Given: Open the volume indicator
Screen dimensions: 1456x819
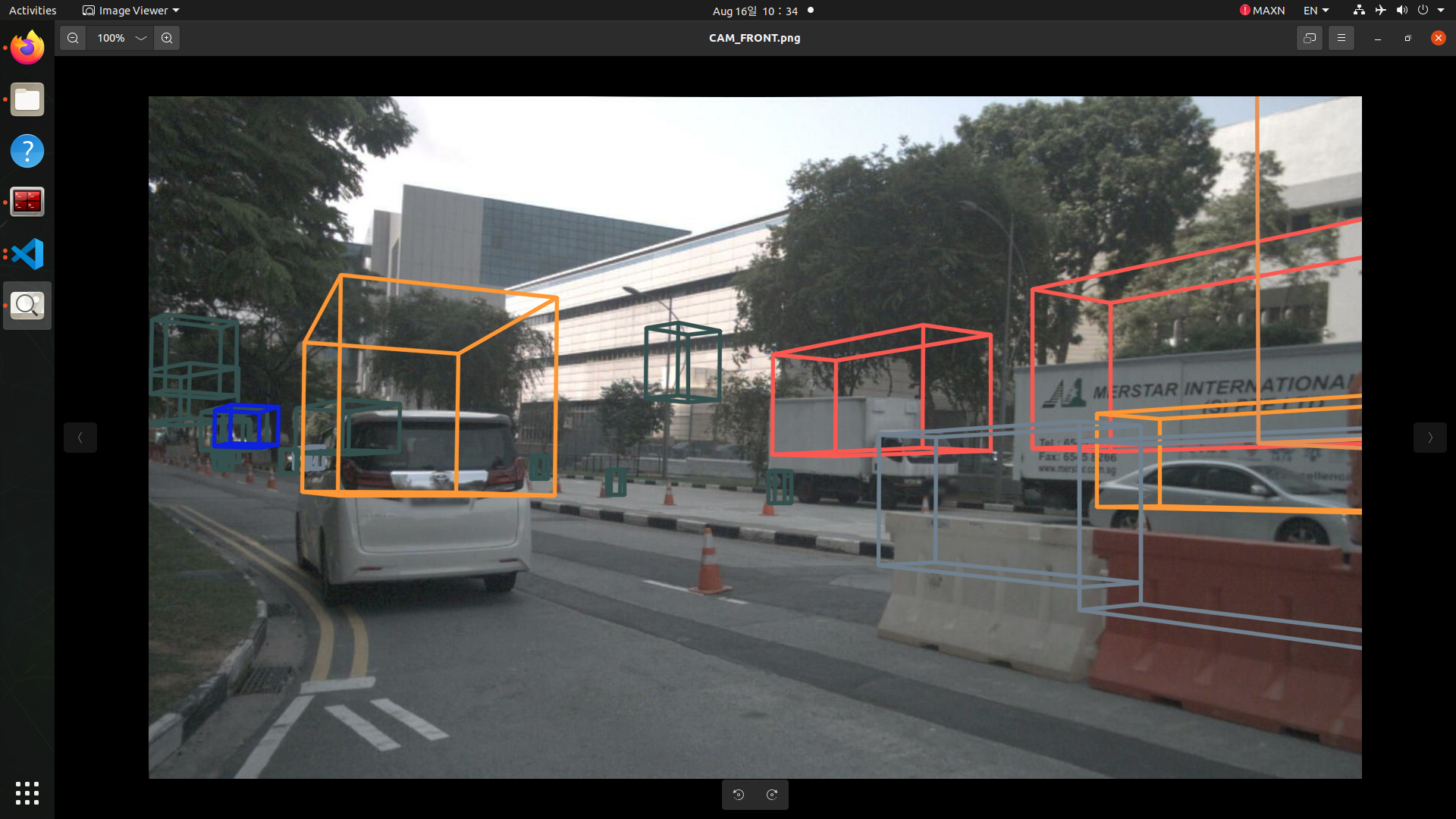Looking at the screenshot, I should (x=1402, y=10).
